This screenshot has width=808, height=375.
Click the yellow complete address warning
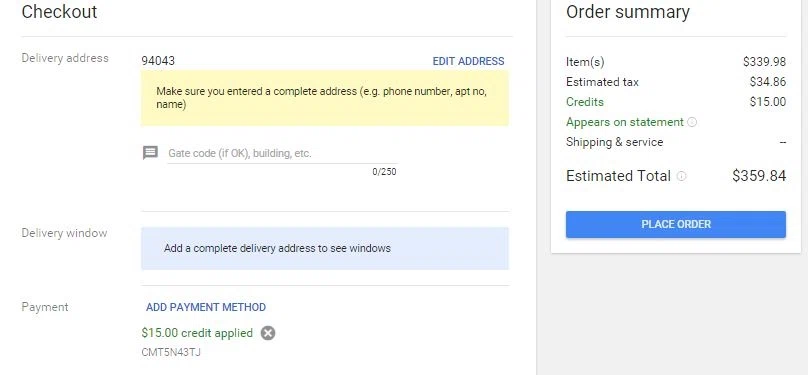point(325,98)
